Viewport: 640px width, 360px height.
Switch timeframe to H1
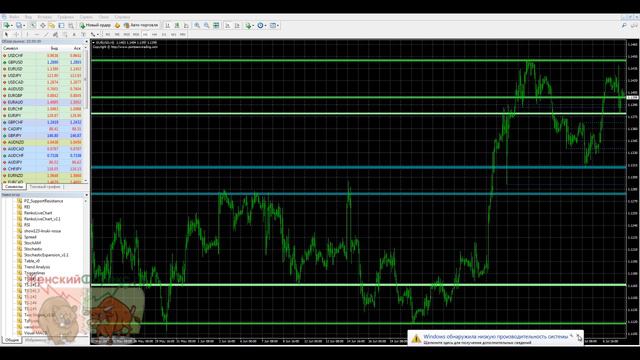pos(145,35)
